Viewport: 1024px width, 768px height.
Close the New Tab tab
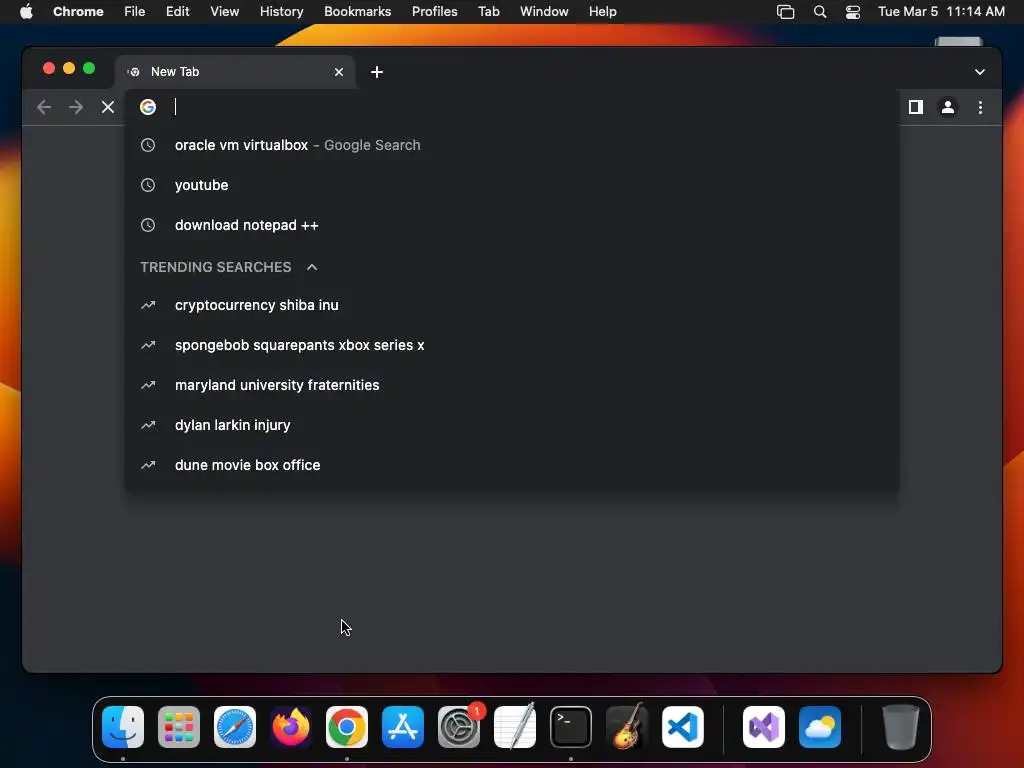[x=339, y=72]
